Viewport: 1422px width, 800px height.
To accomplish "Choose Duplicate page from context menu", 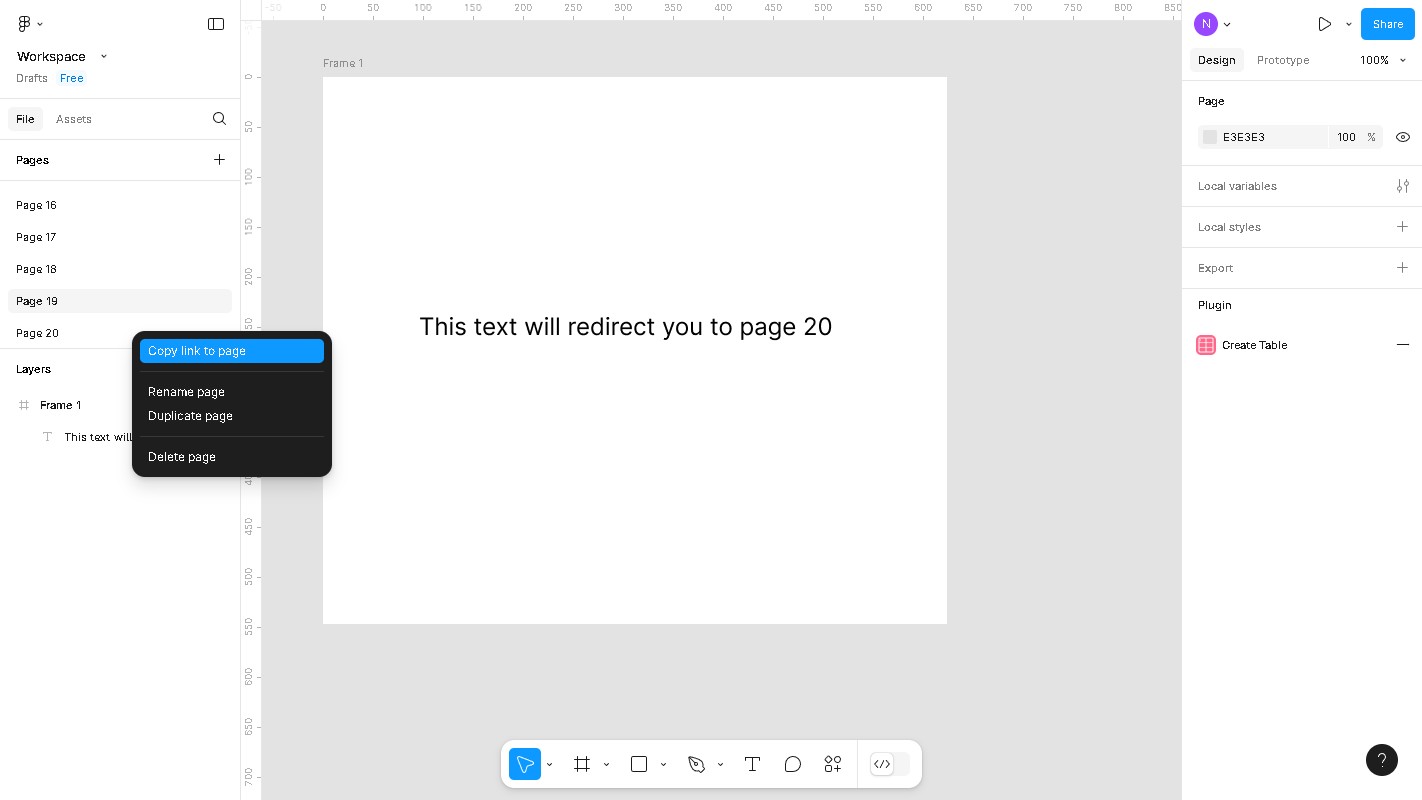I will 232,416.
